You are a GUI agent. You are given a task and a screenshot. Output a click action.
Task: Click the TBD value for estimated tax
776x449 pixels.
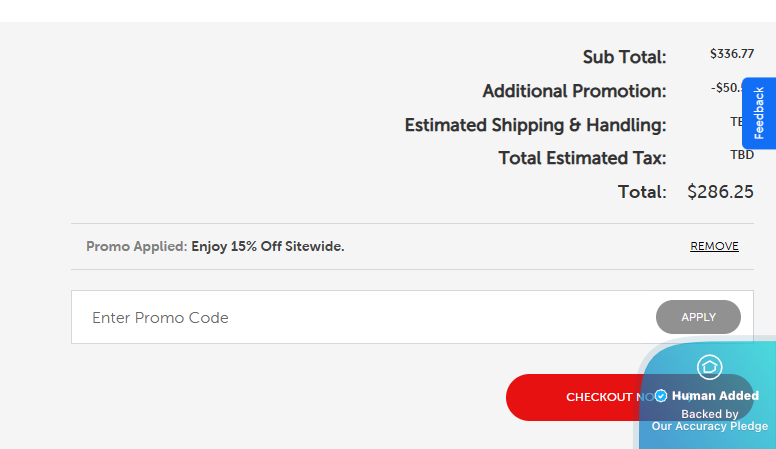click(742, 155)
